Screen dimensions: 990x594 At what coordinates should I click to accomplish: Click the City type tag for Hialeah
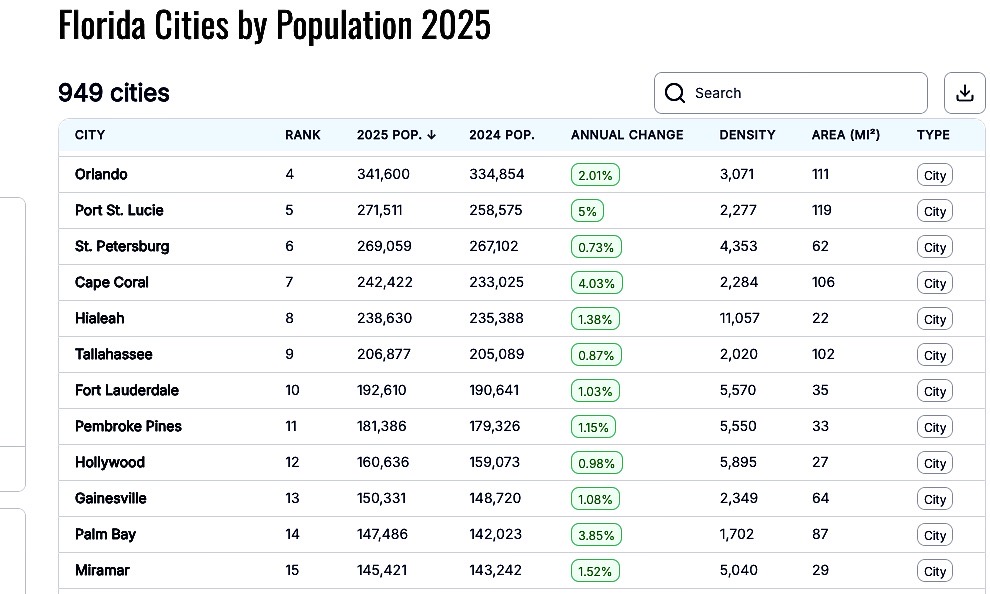(x=935, y=319)
